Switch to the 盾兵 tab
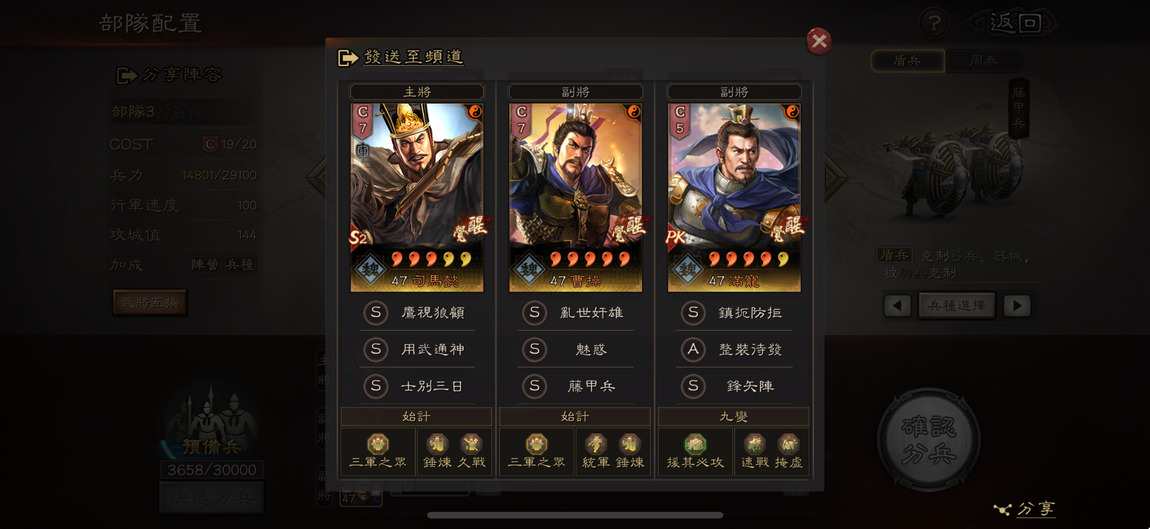Viewport: 1150px width, 529px height. click(907, 61)
